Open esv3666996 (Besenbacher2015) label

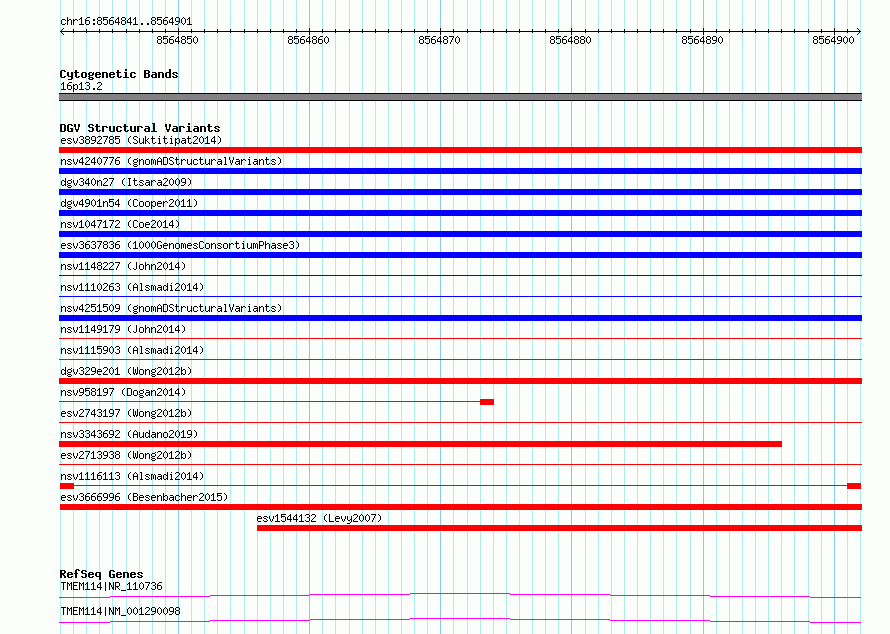click(144, 497)
